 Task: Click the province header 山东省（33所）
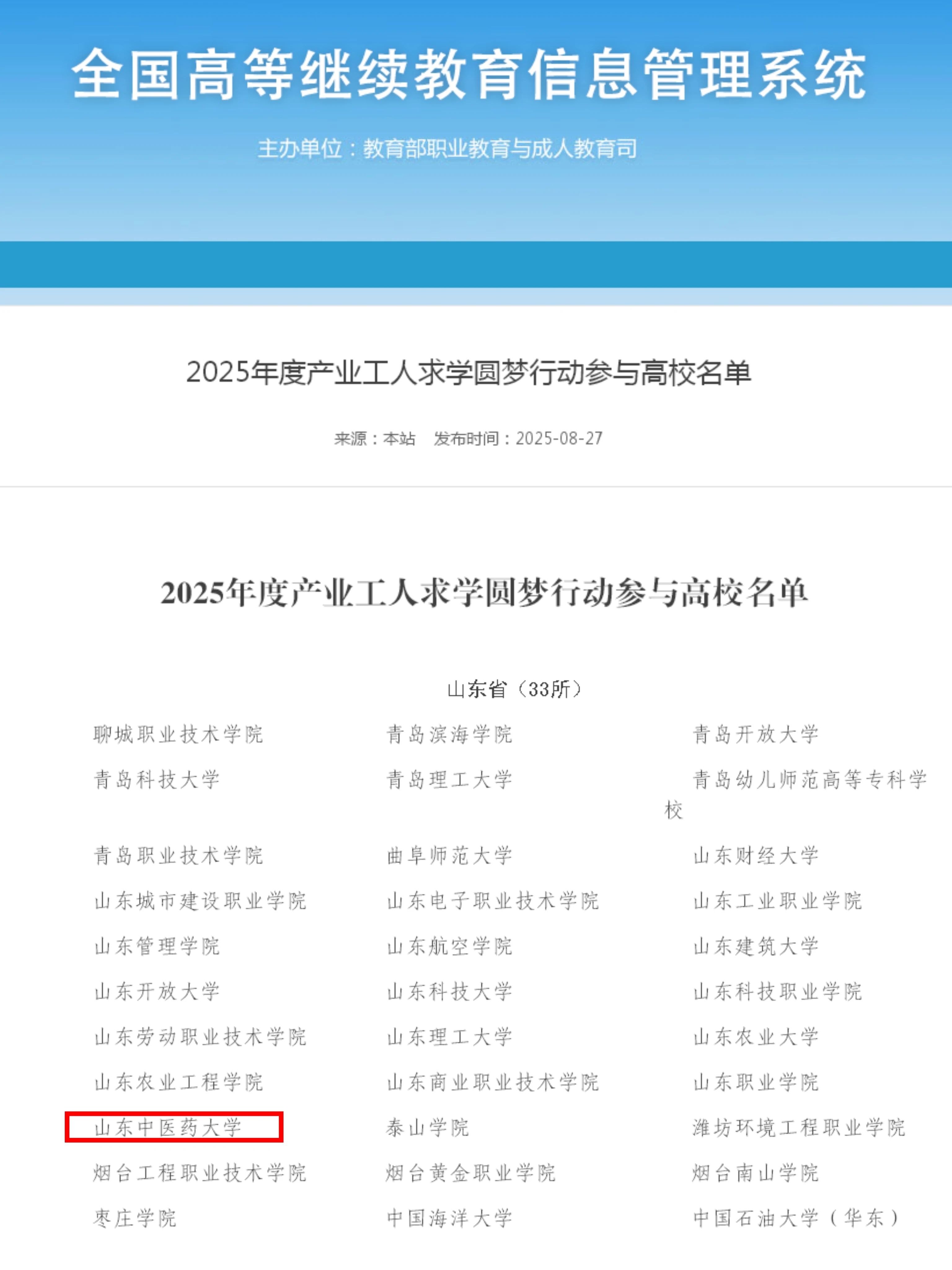pos(515,689)
